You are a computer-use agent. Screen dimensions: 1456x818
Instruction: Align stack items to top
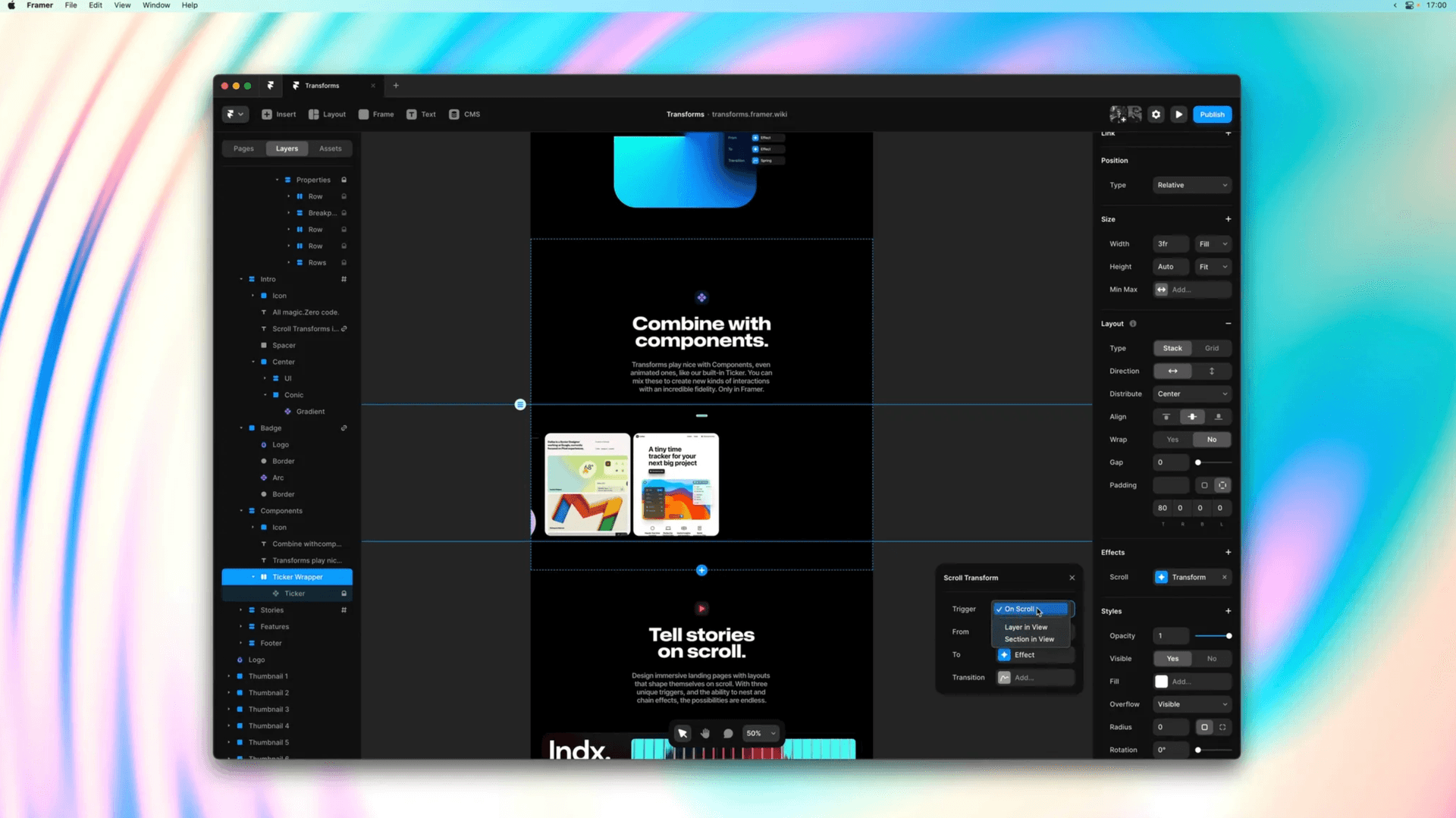tap(1166, 417)
